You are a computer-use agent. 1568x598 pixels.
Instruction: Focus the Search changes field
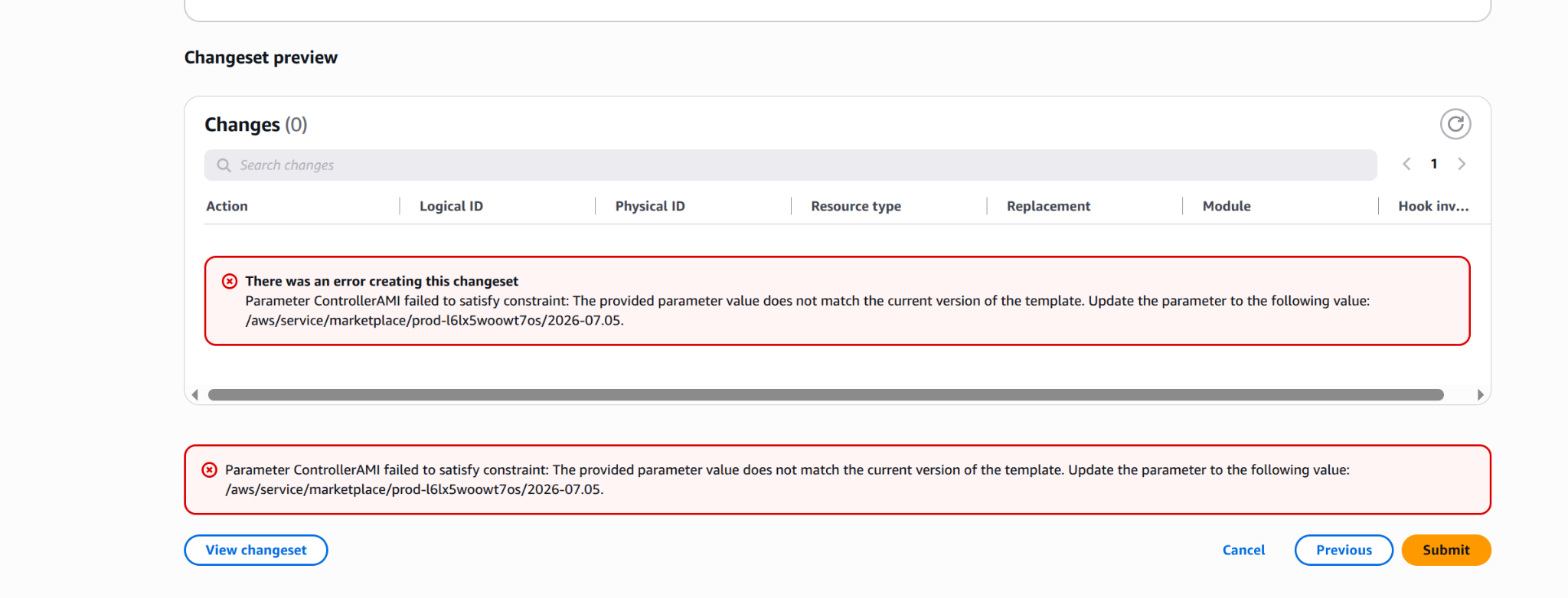790,165
